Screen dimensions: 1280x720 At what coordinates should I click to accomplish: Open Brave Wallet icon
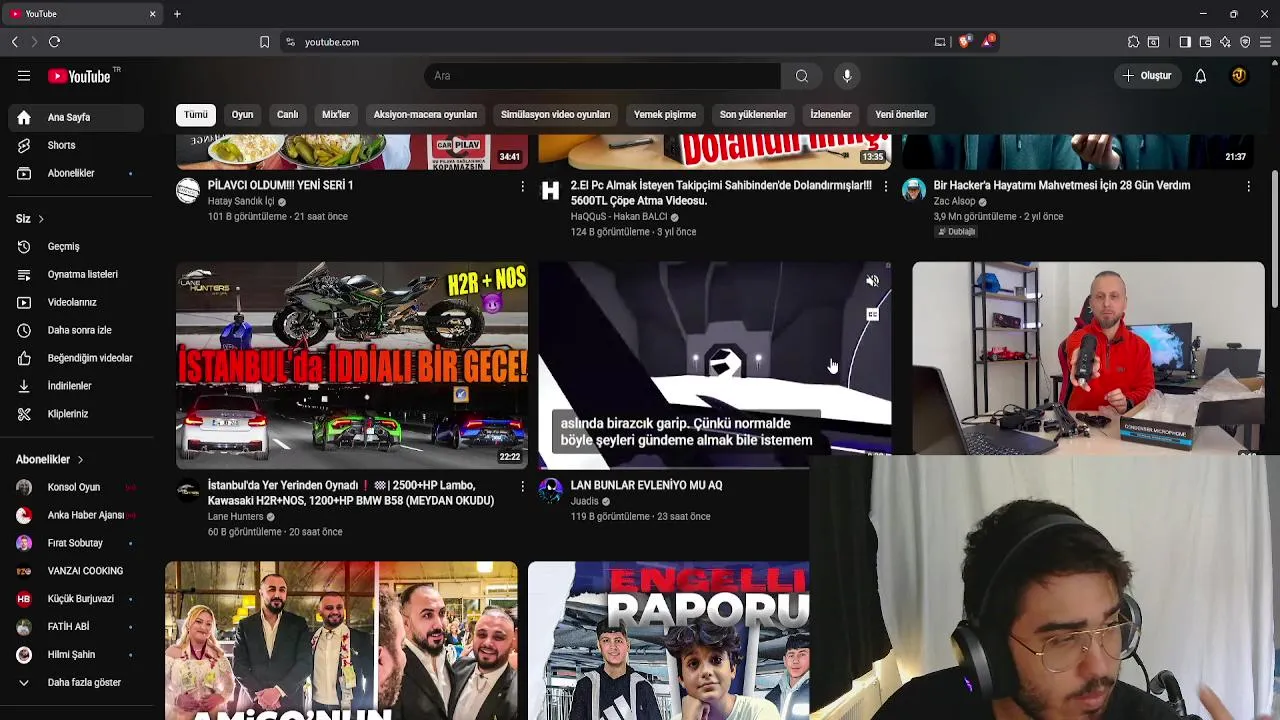[1205, 42]
